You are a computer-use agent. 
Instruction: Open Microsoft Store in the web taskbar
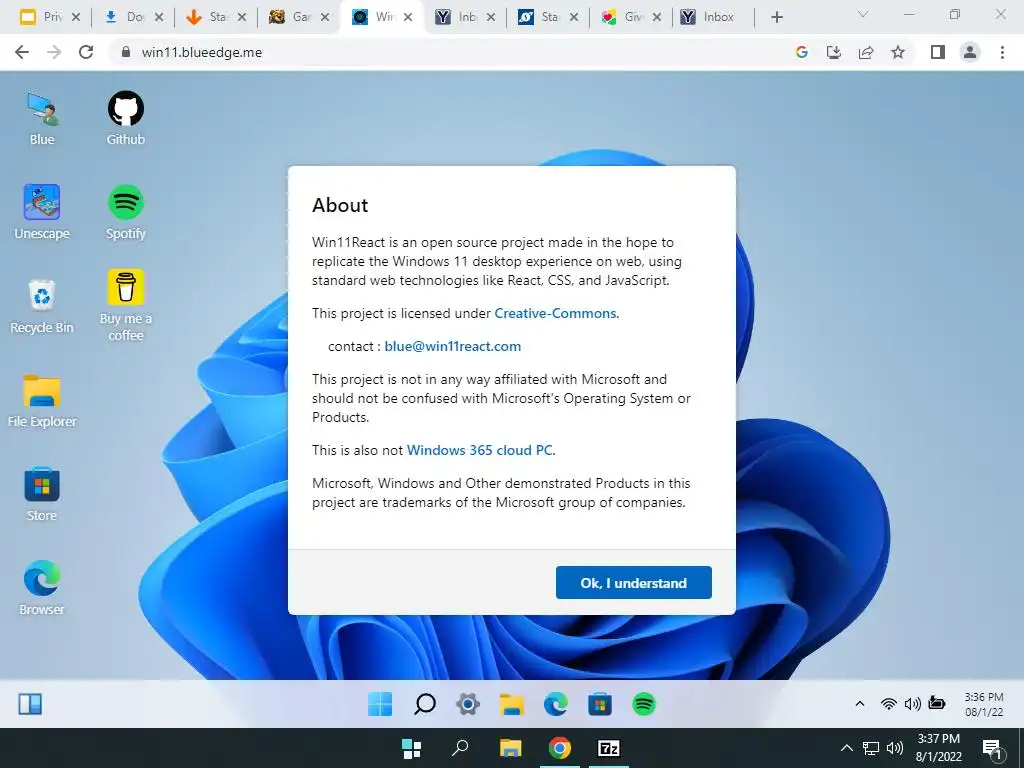600,704
